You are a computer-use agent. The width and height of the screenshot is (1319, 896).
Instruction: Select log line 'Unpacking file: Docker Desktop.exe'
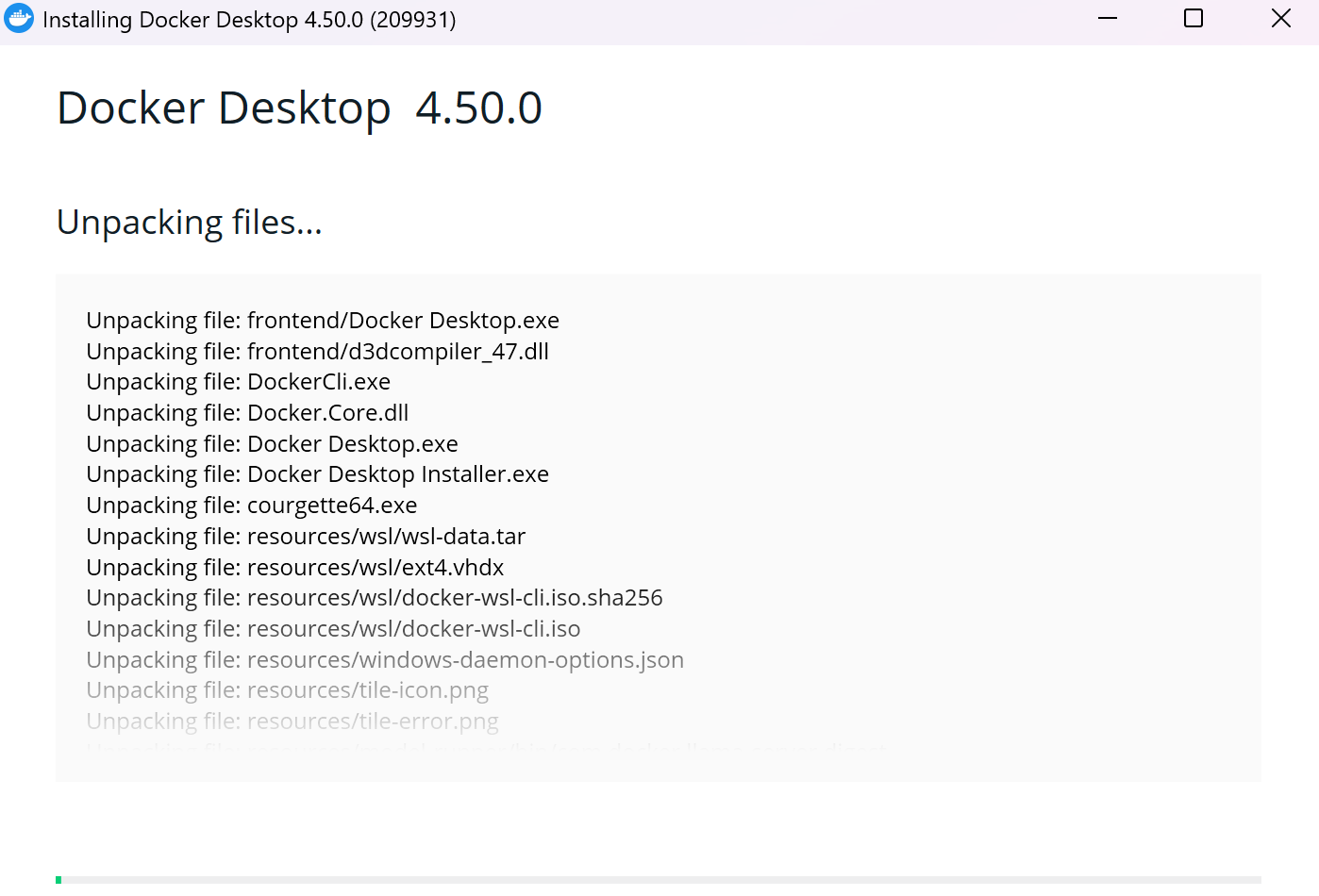272,444
